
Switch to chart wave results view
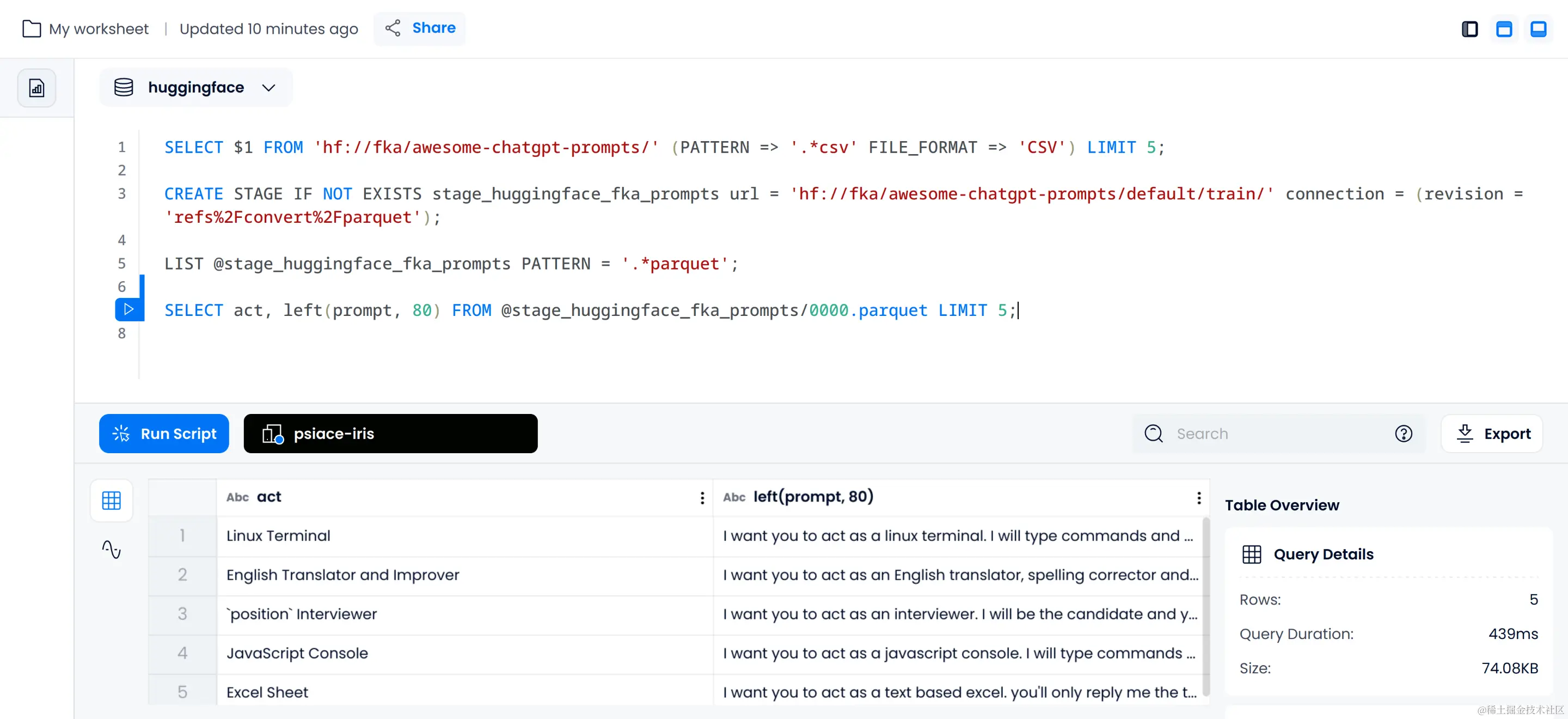(x=112, y=549)
